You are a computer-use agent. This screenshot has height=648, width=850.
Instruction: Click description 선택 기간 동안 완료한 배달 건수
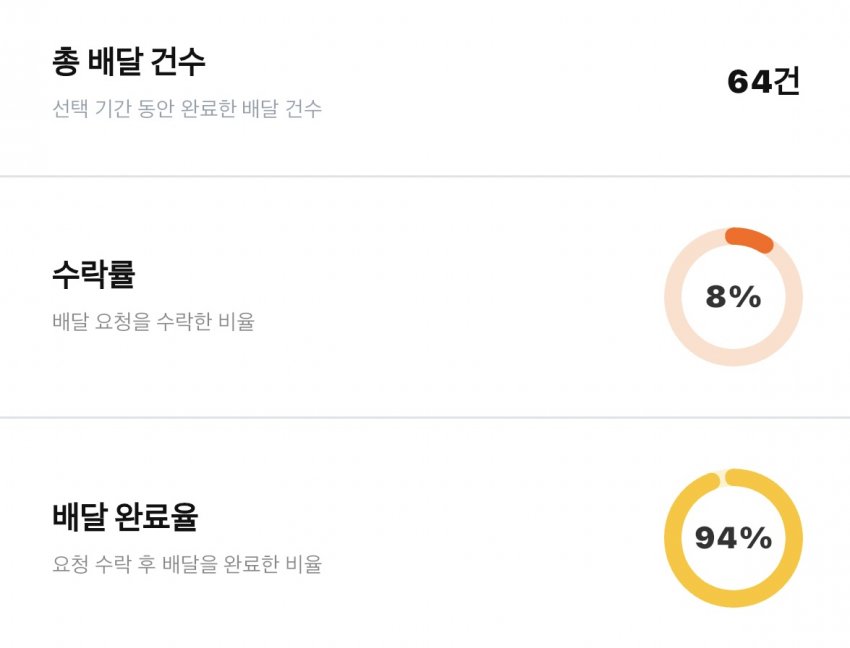pyautogui.click(x=187, y=108)
